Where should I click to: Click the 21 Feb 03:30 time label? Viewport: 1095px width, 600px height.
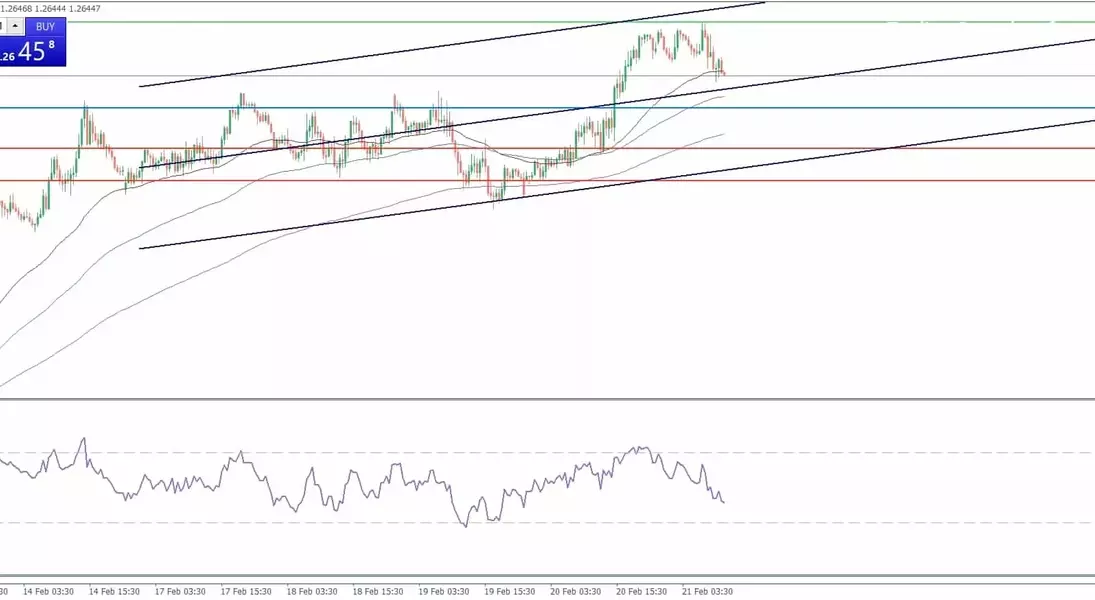pyautogui.click(x=708, y=592)
